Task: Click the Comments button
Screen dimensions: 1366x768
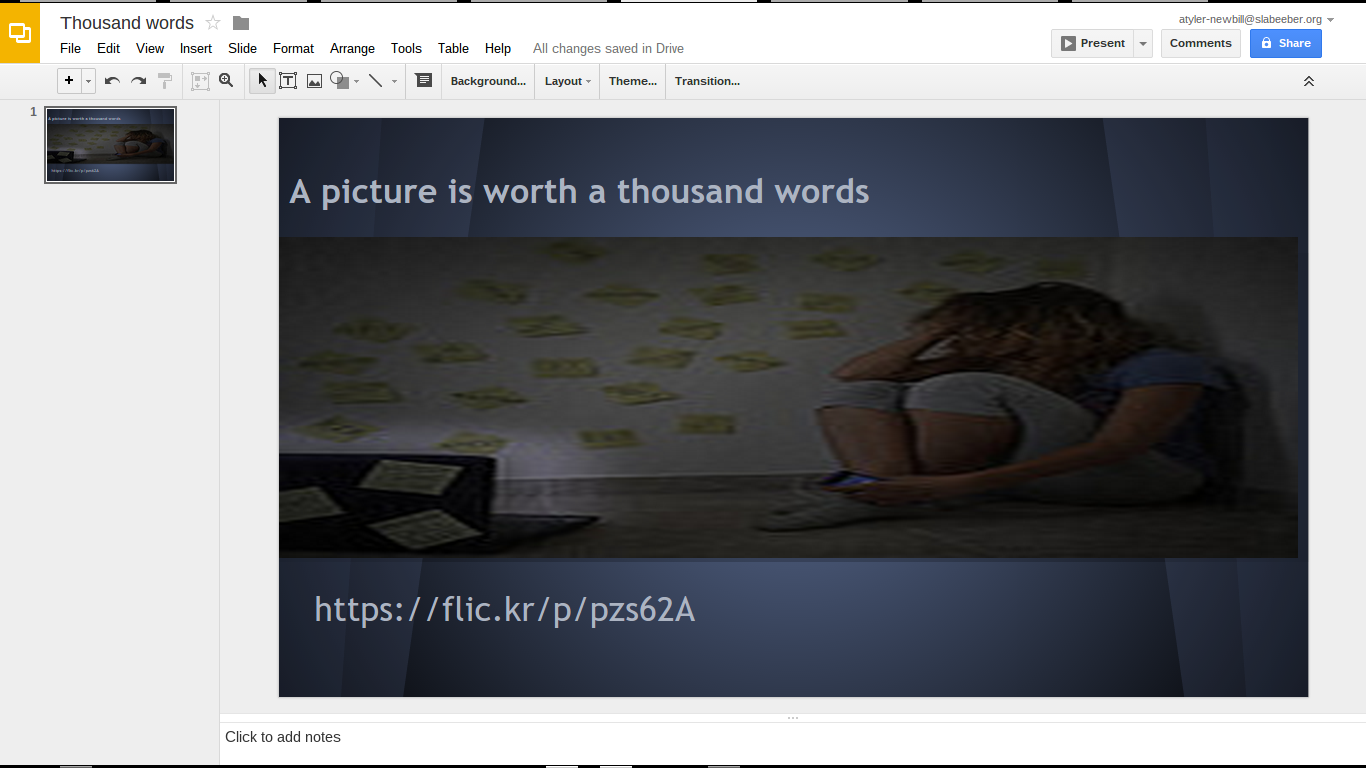Action: tap(1200, 43)
